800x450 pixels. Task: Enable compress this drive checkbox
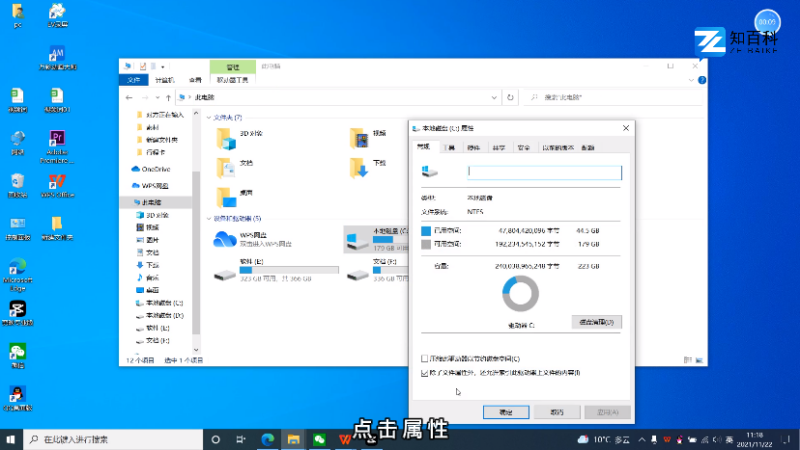coord(424,357)
